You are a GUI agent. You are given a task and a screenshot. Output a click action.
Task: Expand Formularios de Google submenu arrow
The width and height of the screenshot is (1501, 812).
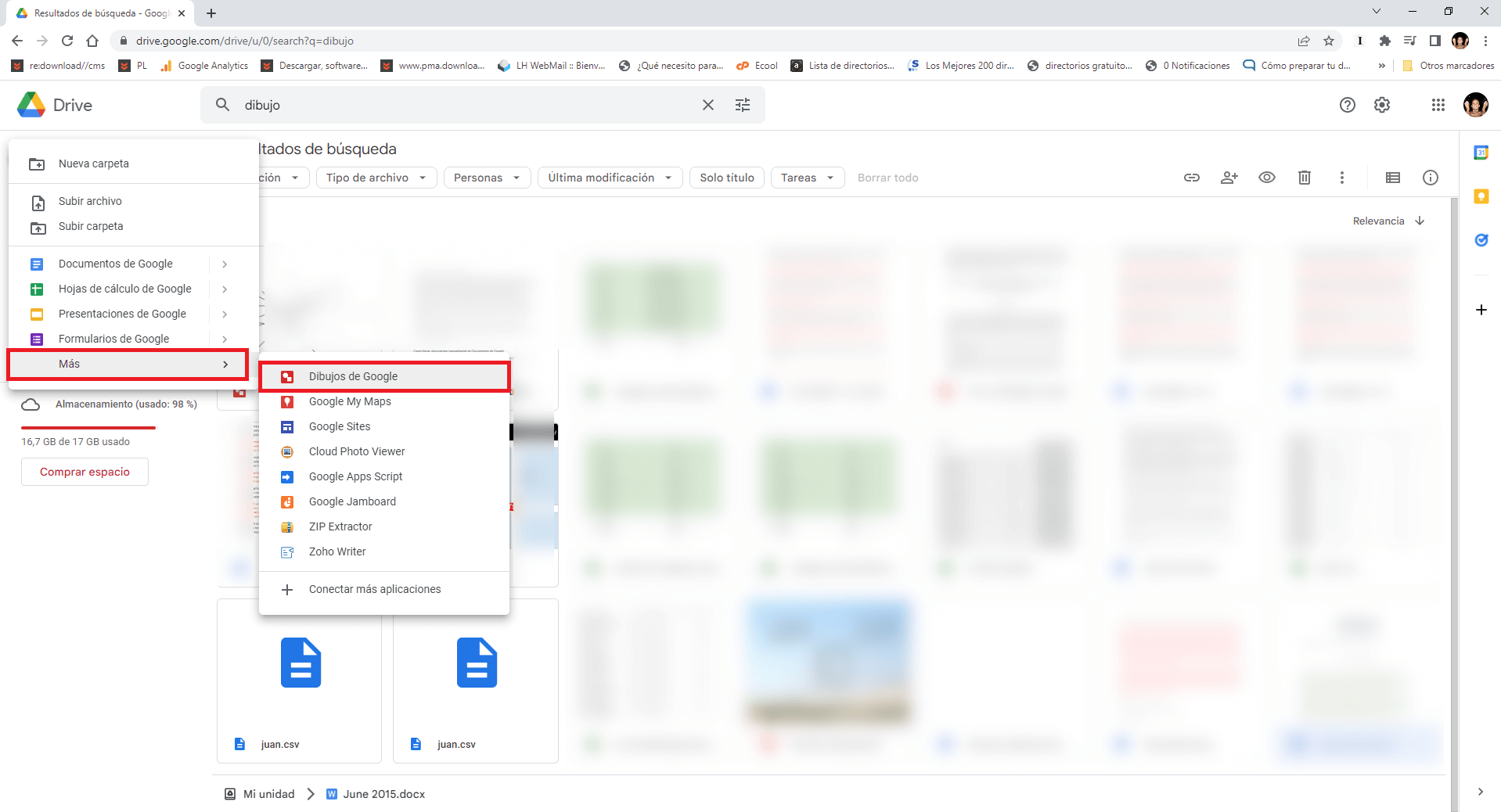[225, 340]
